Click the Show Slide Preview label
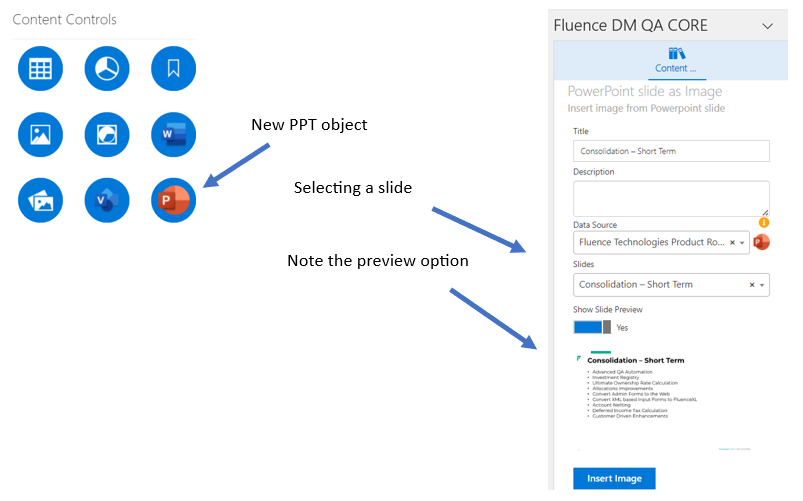This screenshot has width=803, height=501. 607,309
